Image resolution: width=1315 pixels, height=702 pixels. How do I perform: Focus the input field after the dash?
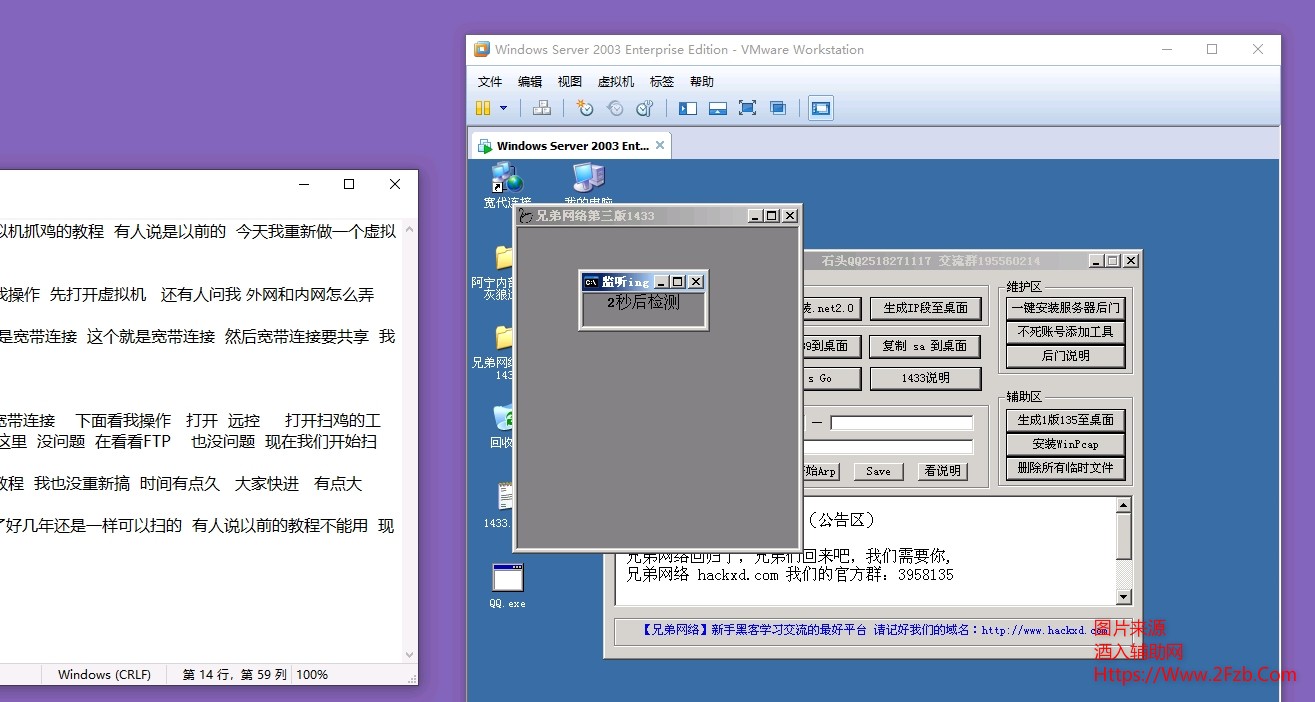[x=901, y=423]
